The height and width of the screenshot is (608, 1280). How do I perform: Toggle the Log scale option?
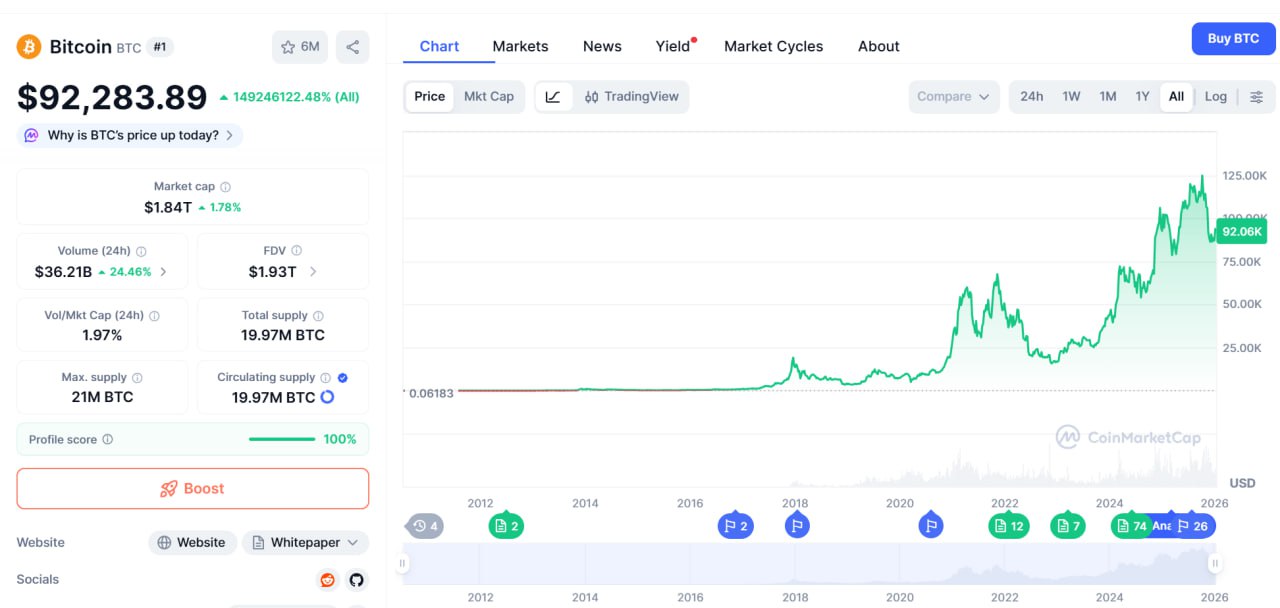pos(1215,97)
